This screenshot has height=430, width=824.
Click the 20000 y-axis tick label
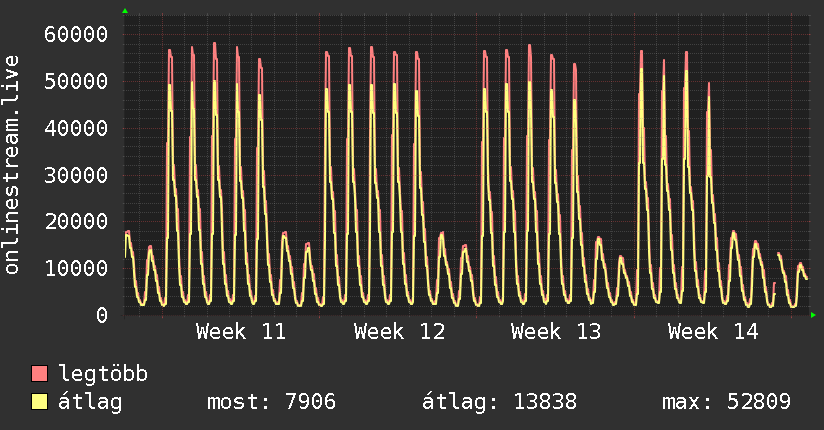coord(76,221)
